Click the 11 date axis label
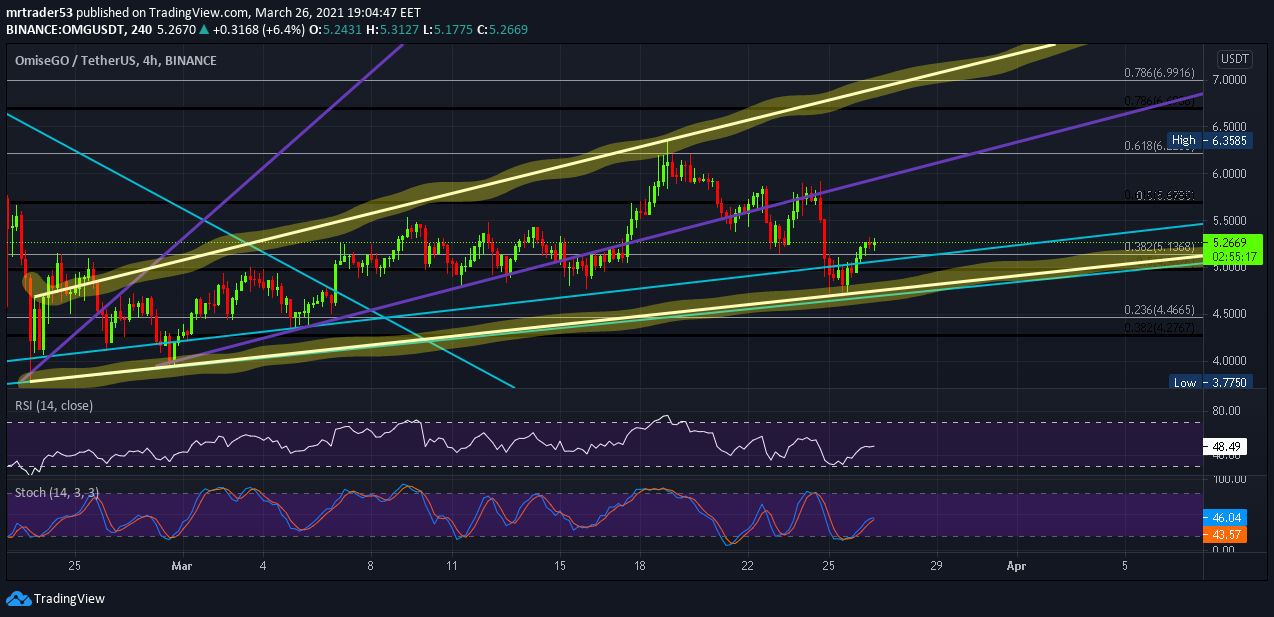 [452, 566]
